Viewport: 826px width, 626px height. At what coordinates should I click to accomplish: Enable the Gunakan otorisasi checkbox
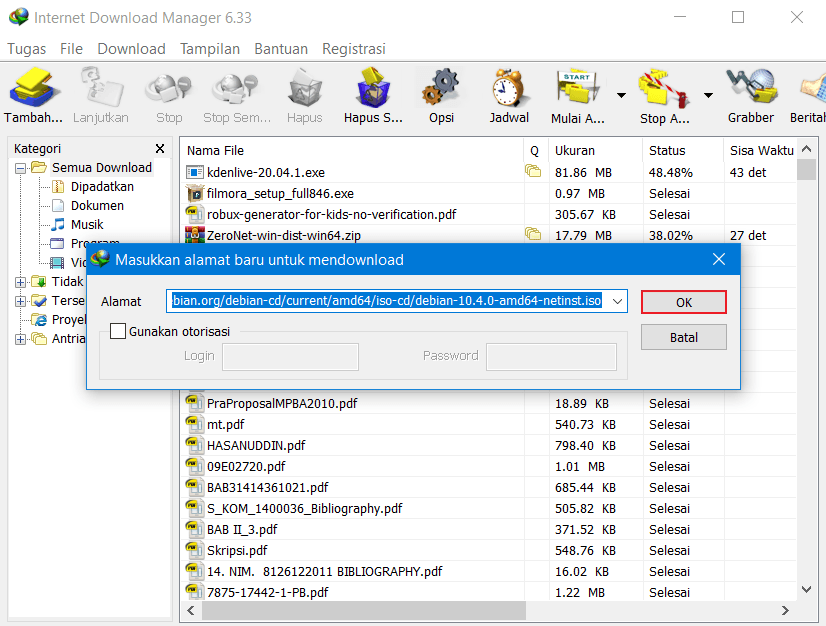(x=118, y=331)
